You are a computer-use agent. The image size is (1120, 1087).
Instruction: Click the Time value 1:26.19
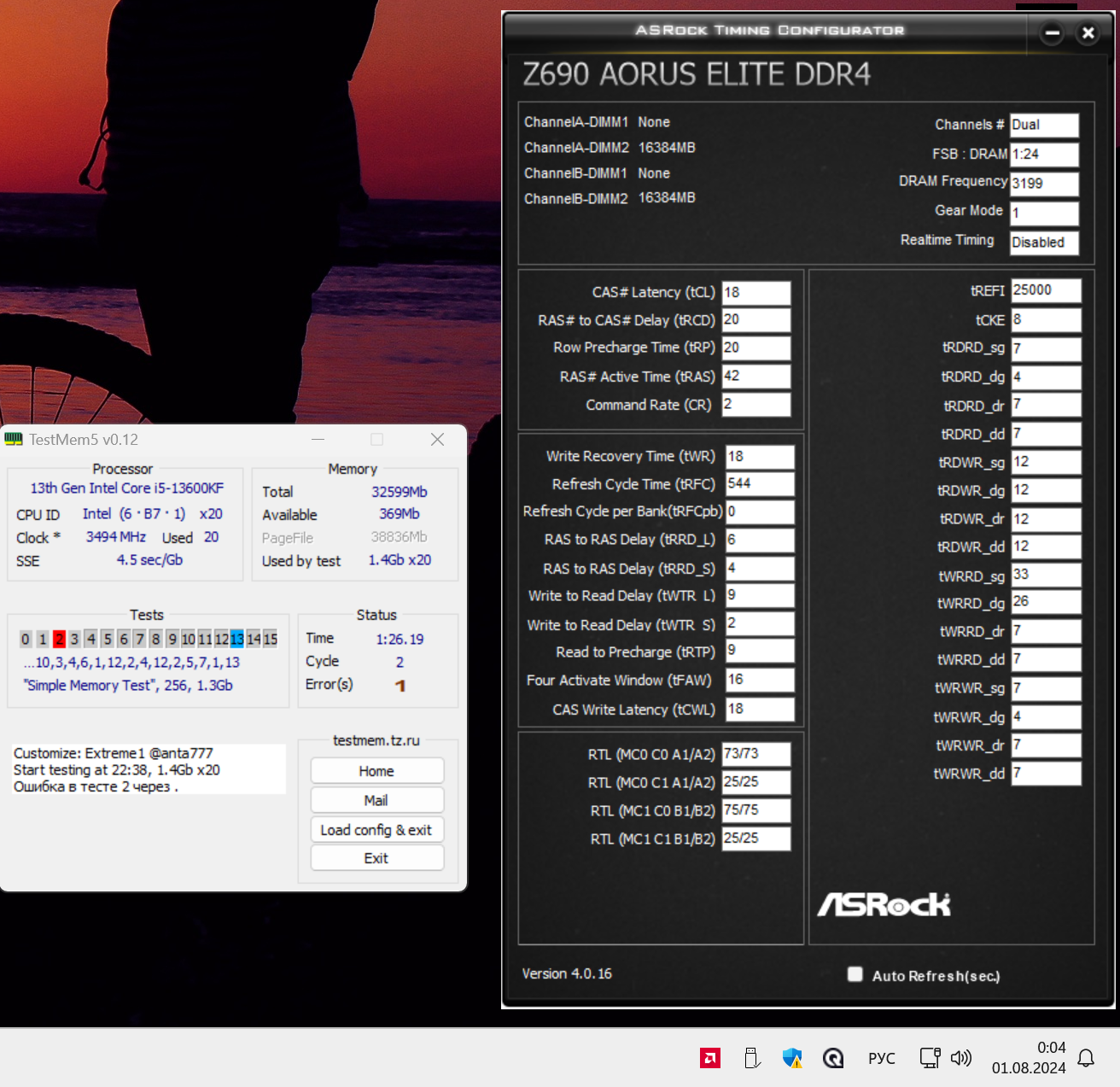point(400,639)
